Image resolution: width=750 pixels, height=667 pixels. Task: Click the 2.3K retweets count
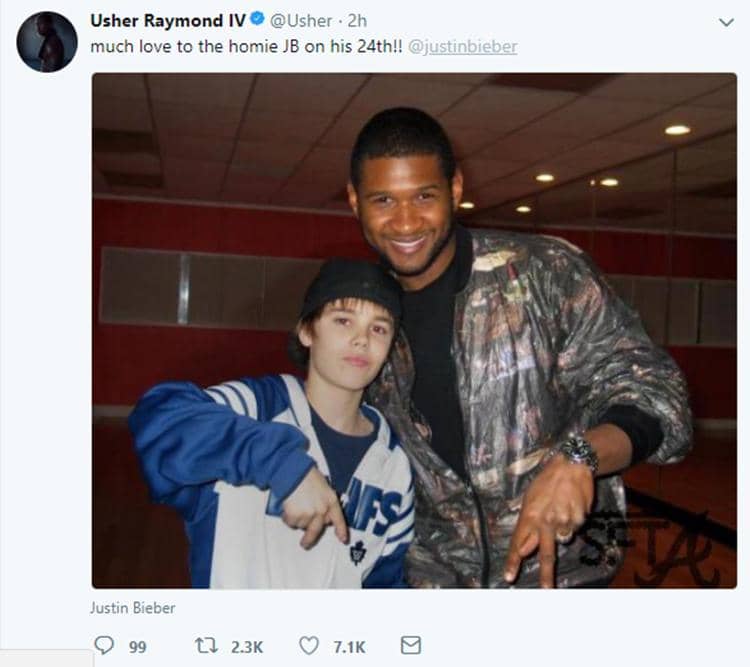point(246,647)
